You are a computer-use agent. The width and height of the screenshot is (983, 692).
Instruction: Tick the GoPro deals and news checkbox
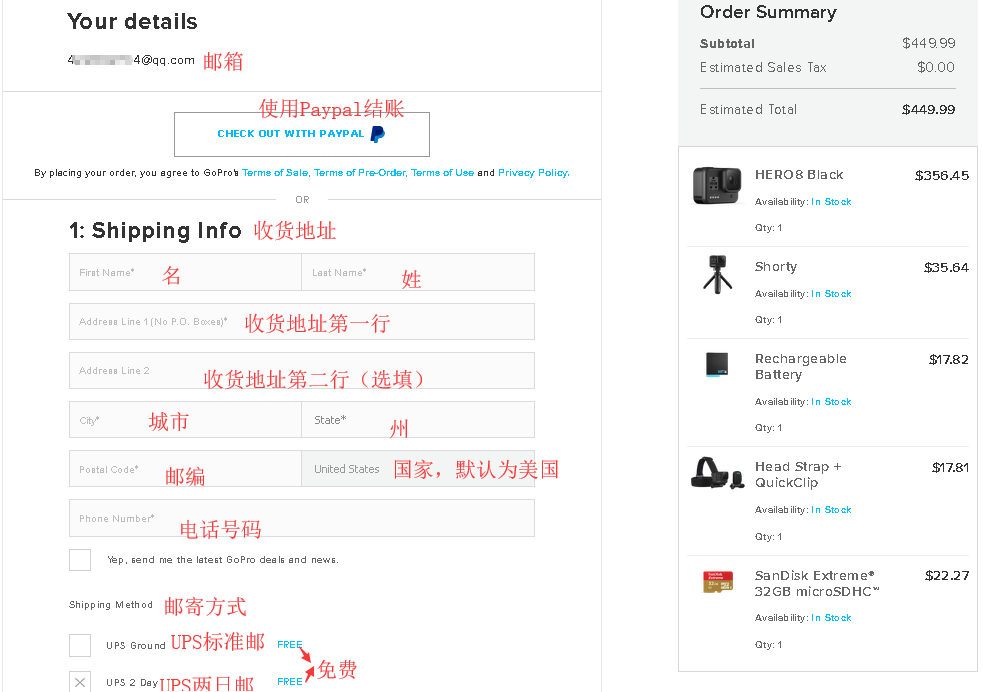(x=80, y=560)
